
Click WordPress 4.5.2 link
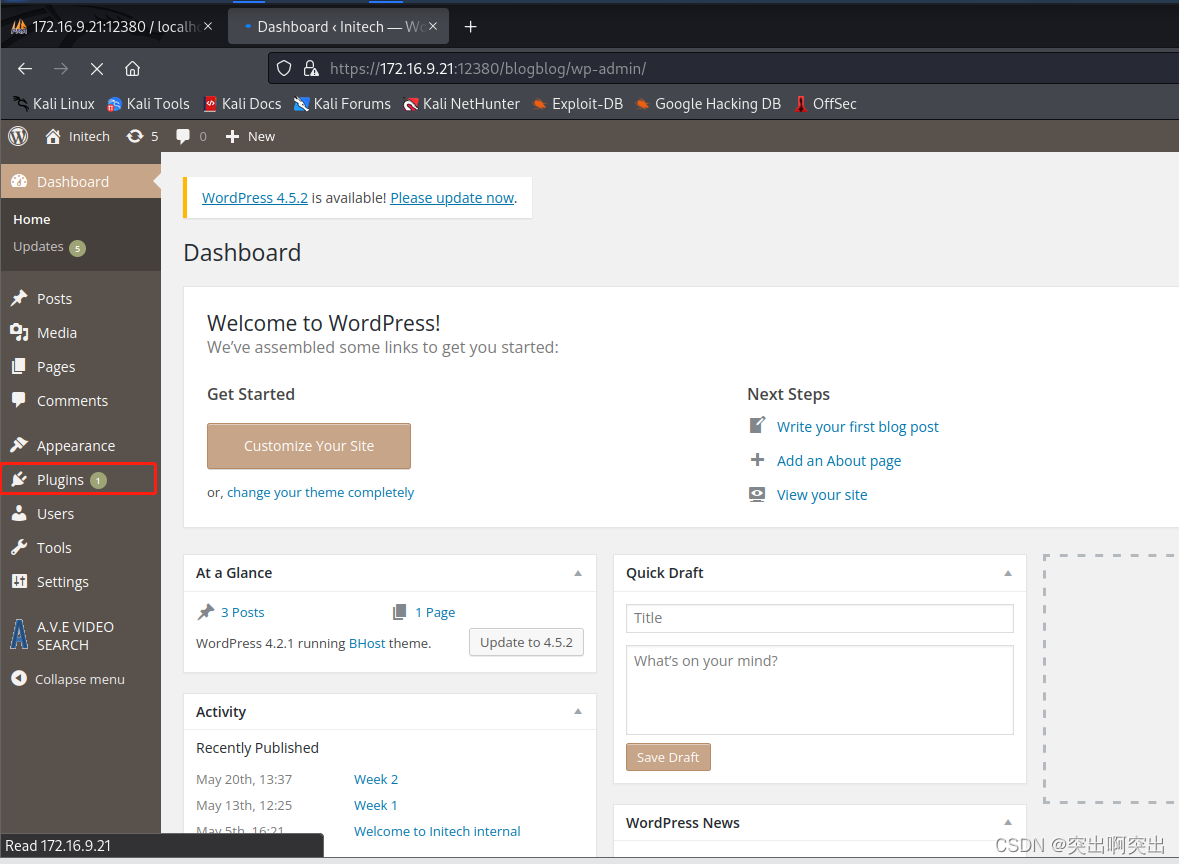tap(255, 198)
